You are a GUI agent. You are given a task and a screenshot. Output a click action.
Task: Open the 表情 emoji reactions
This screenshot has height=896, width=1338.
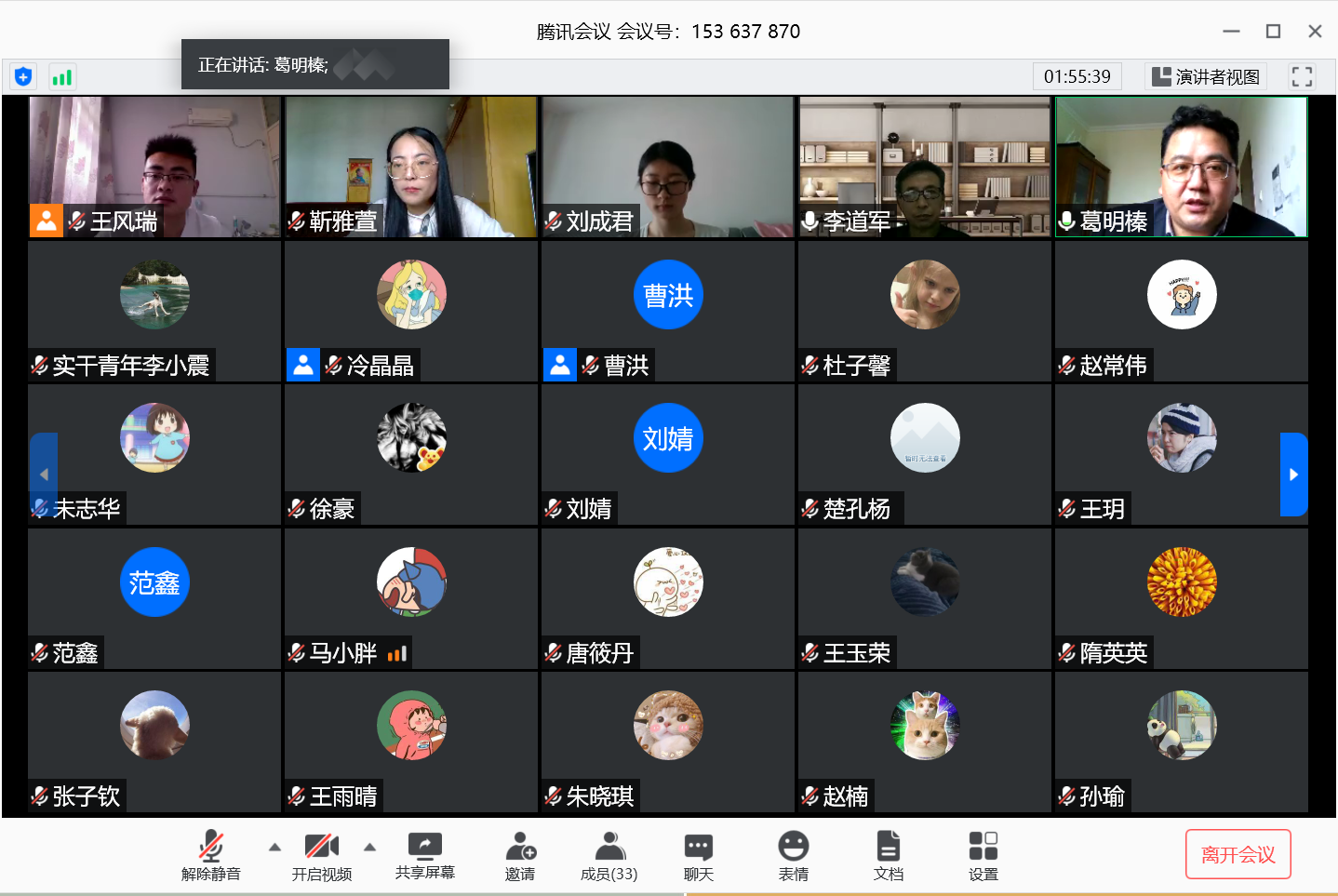(794, 855)
